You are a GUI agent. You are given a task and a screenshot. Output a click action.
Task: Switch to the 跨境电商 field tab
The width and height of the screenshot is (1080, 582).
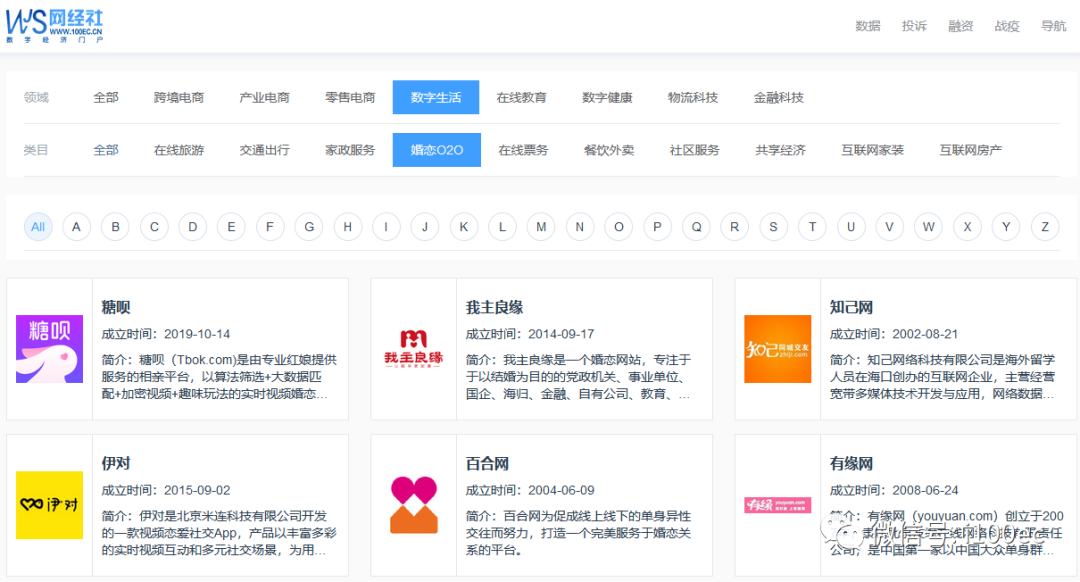tap(179, 98)
